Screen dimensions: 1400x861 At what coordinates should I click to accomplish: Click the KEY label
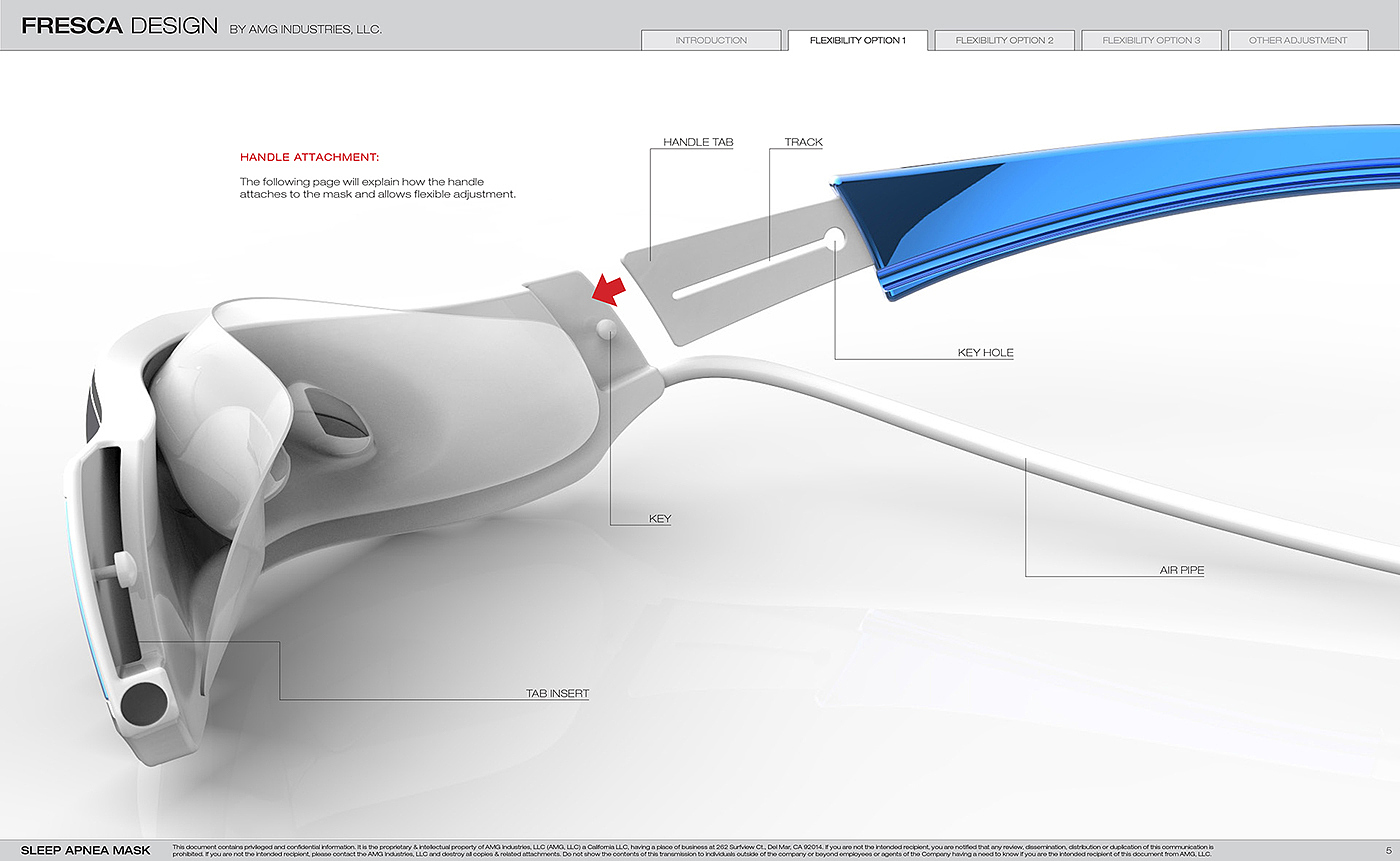point(659,519)
